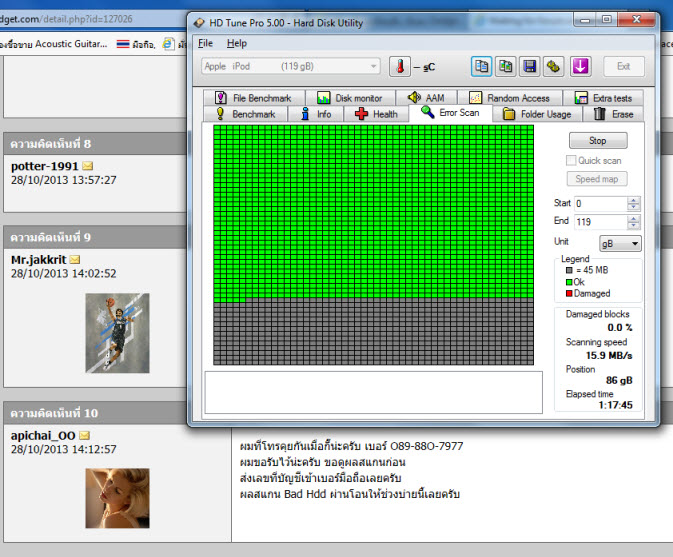Click the envelope icon beside apichai_OO
673x557 pixels.
pyautogui.click(x=85, y=435)
